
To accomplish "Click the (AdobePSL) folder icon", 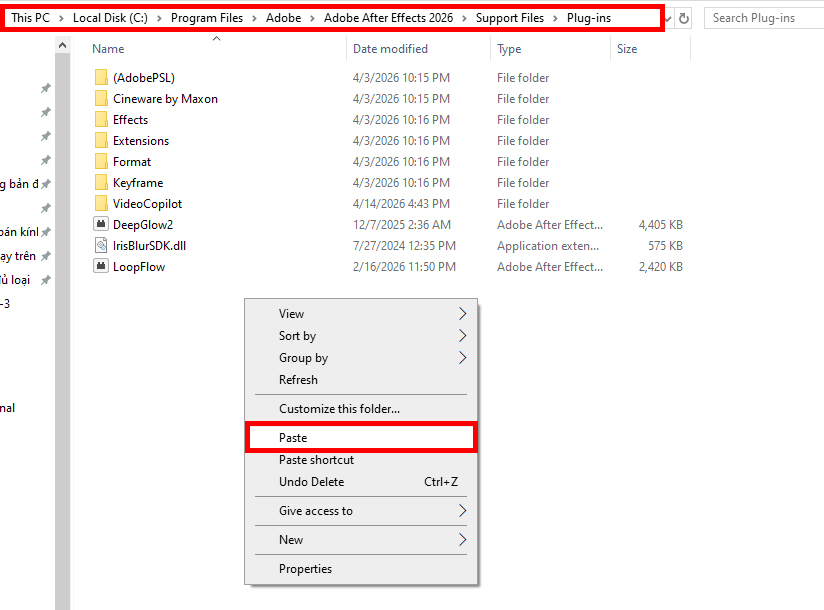I will tap(101, 78).
